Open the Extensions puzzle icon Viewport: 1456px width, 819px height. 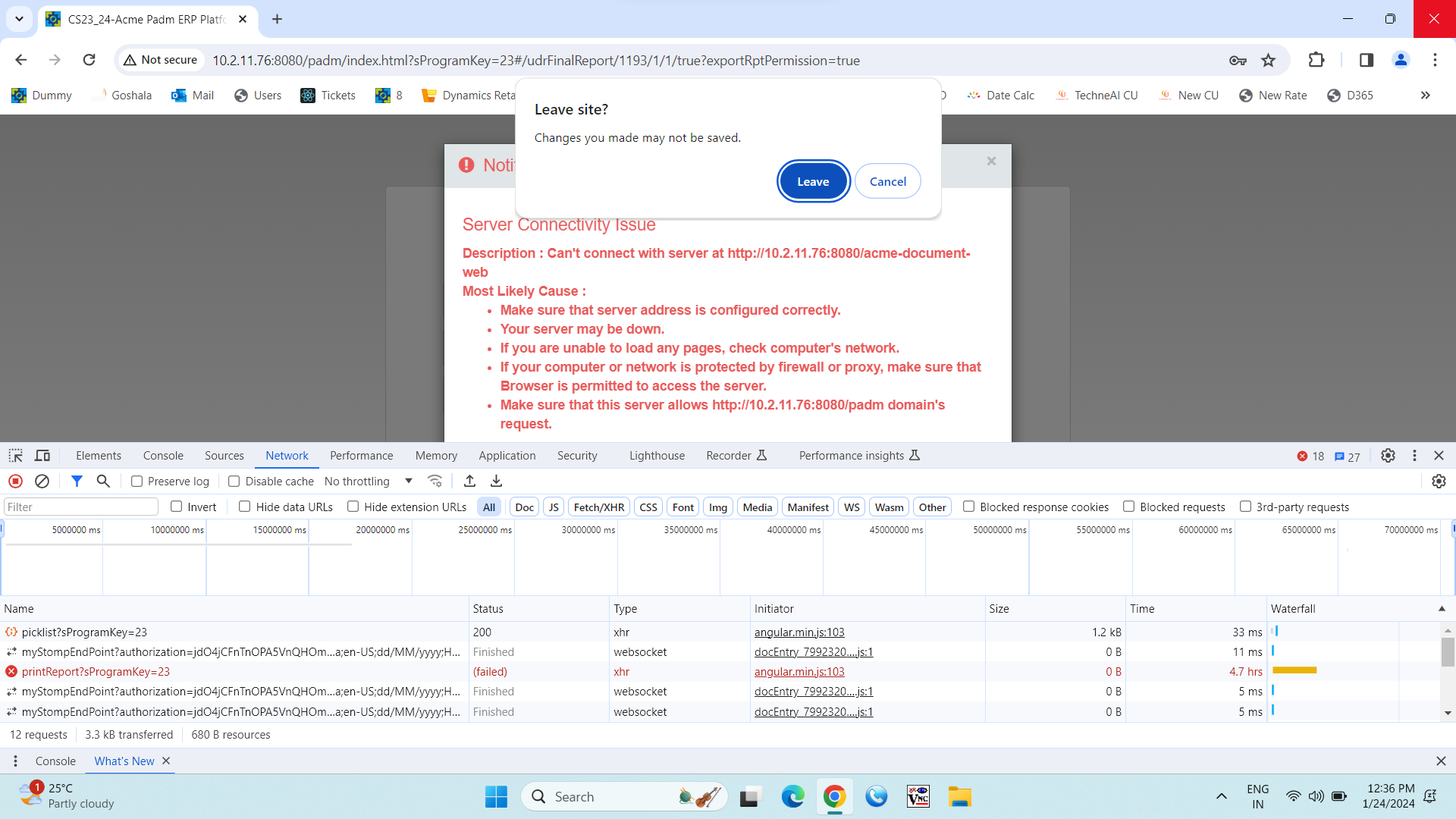pos(1316,60)
